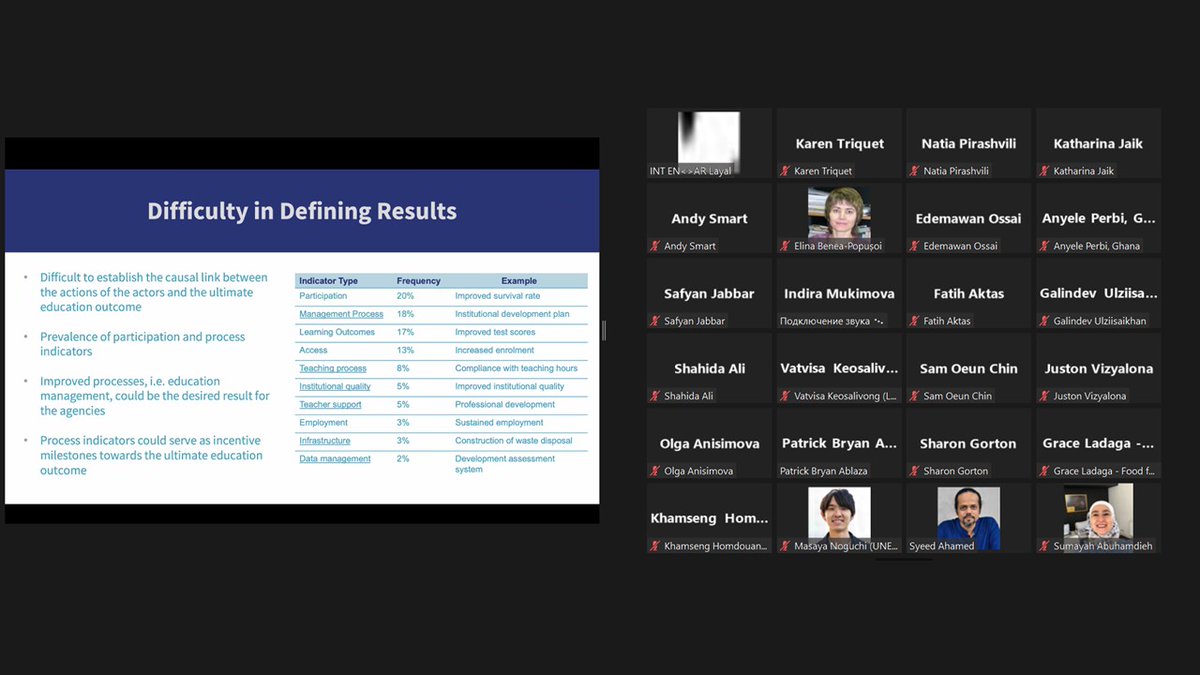Click the bullet starting Process indicators could serve

(x=151, y=455)
